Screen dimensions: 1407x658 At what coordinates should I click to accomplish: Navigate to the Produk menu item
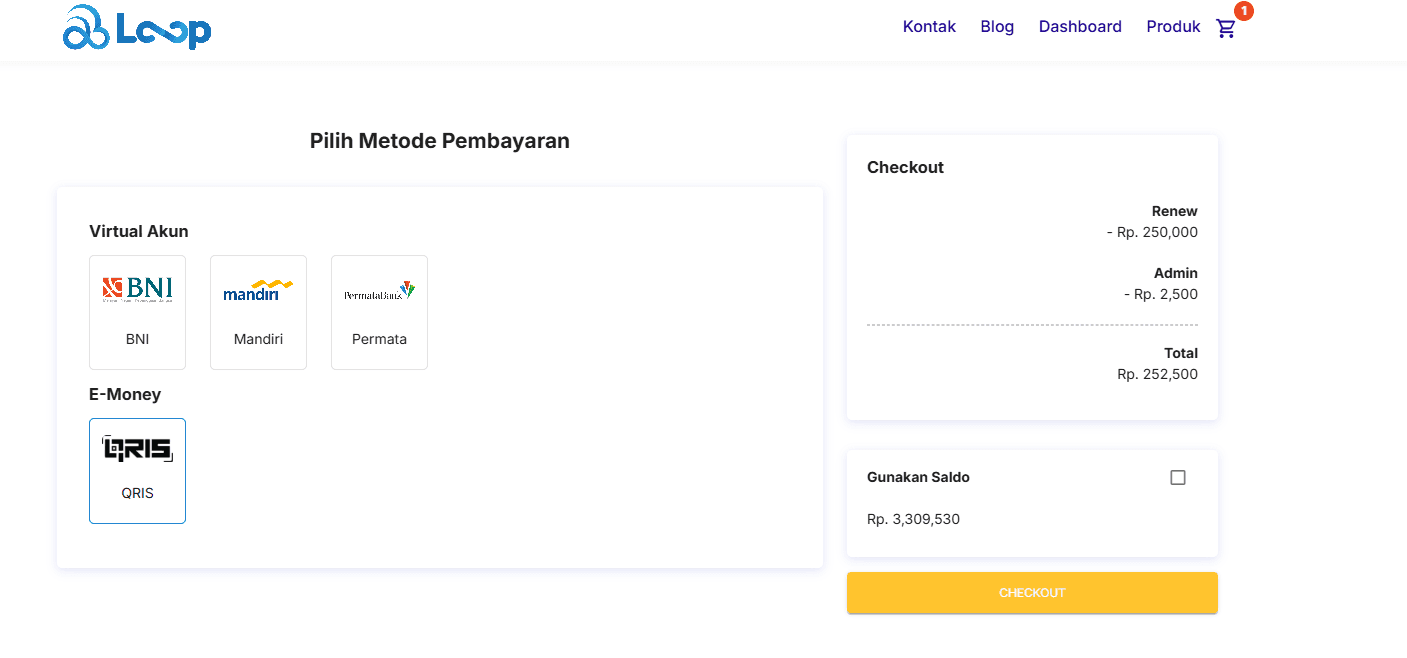pos(1173,26)
